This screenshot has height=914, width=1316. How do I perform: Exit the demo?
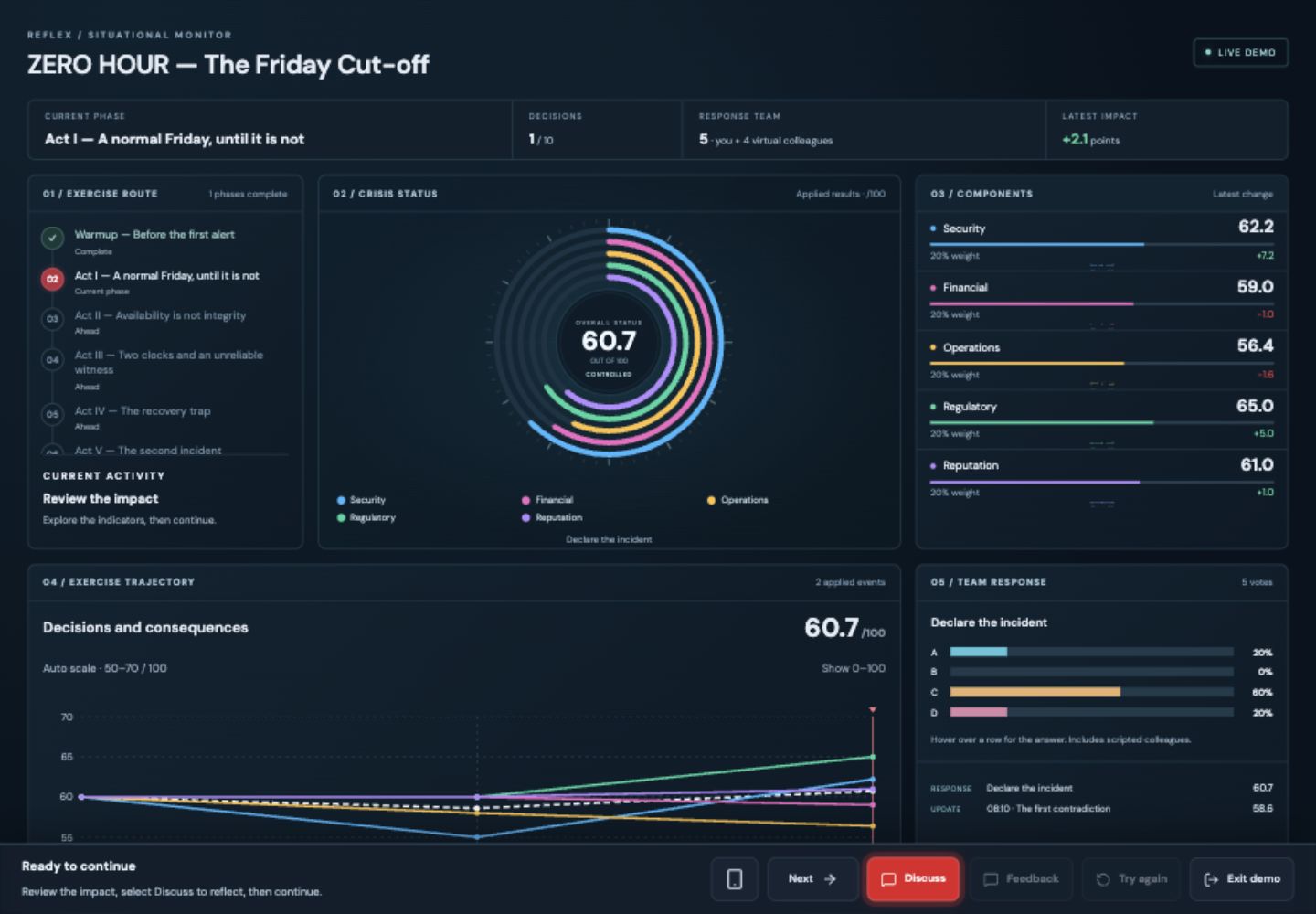(x=1242, y=879)
